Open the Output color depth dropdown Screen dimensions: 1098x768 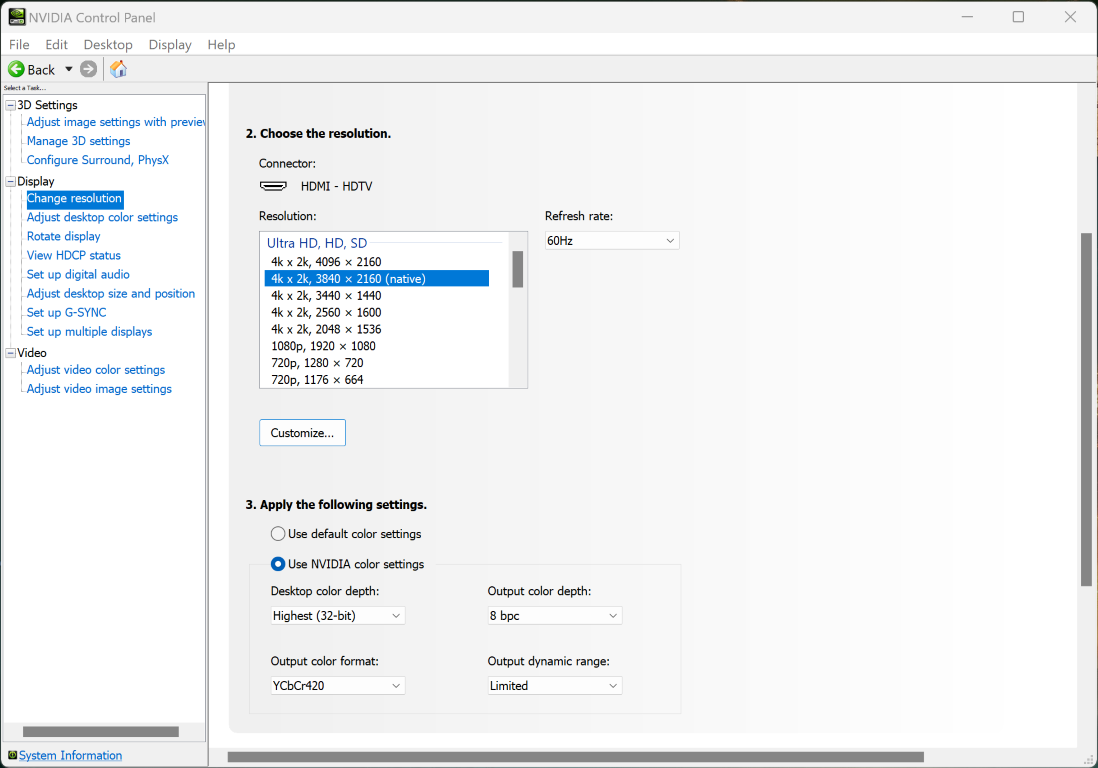[x=555, y=616]
